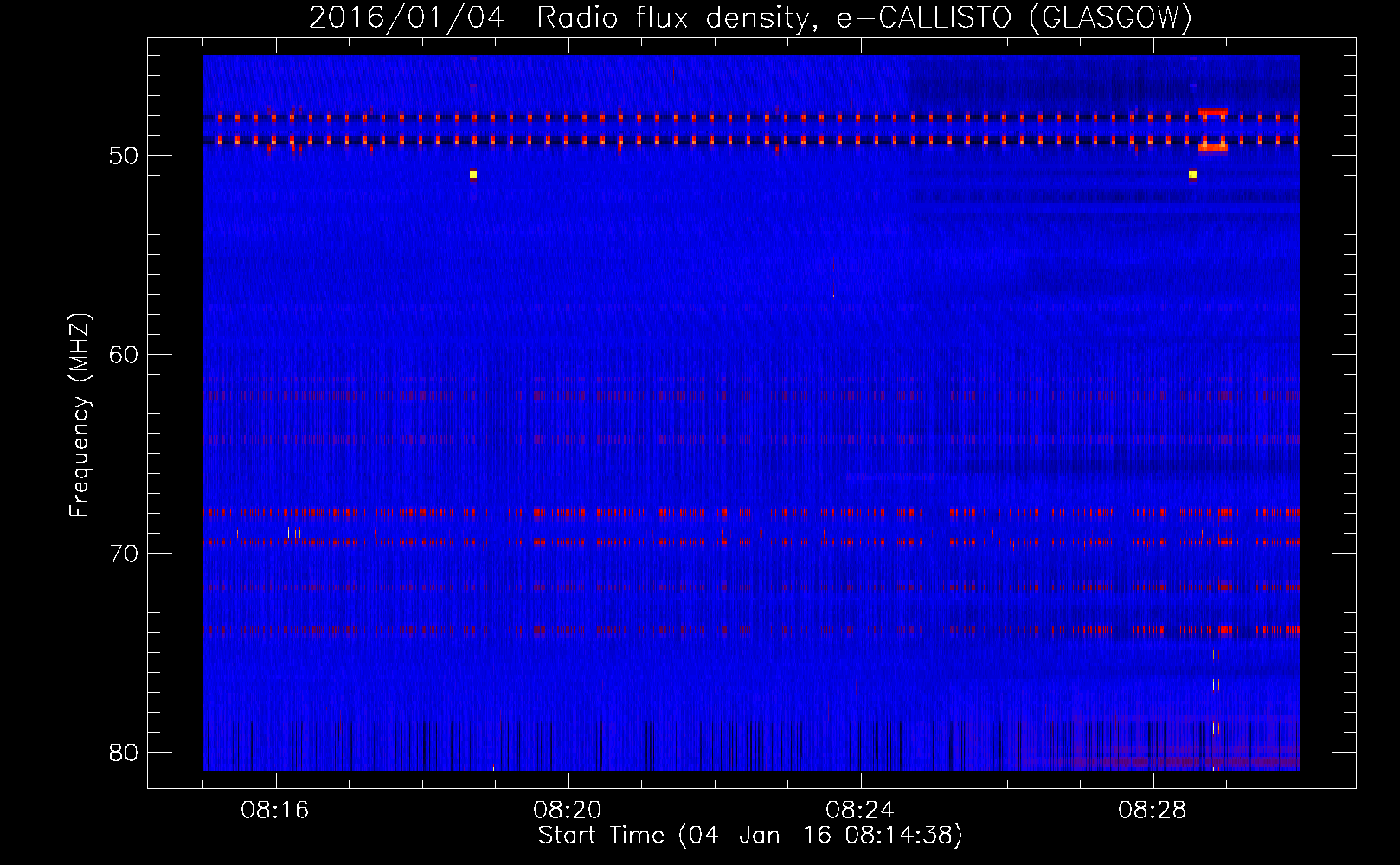
Task: Click the frequency tick label "60"
Action: (x=124, y=355)
